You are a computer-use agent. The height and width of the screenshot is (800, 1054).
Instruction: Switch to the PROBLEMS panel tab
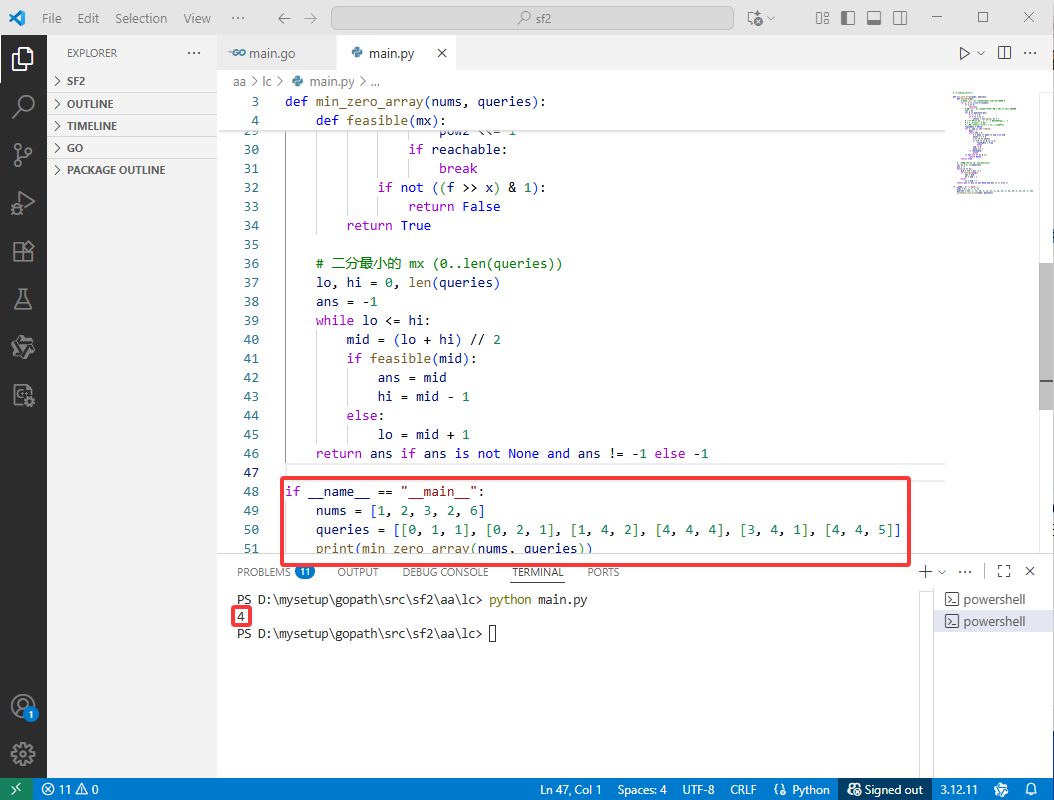click(x=275, y=572)
